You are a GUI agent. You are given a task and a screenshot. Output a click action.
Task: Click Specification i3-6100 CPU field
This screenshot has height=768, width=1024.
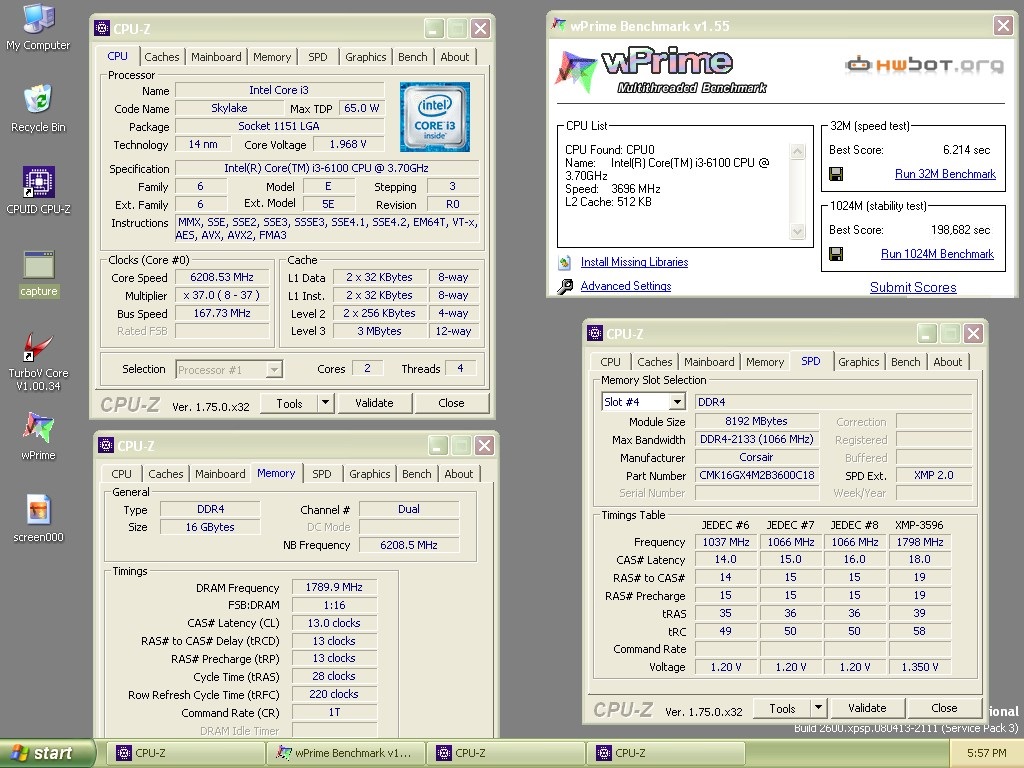pyautogui.click(x=327, y=168)
